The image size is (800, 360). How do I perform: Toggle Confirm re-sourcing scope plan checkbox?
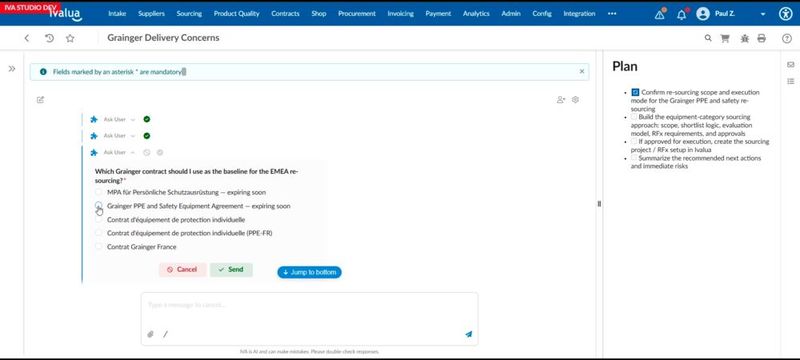635,92
